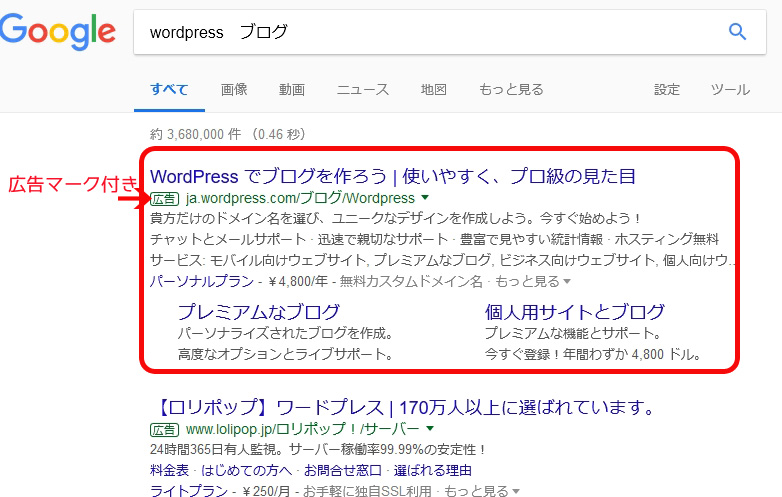
Task: Click text 24時間365日有人監視
Action: pos(217,449)
